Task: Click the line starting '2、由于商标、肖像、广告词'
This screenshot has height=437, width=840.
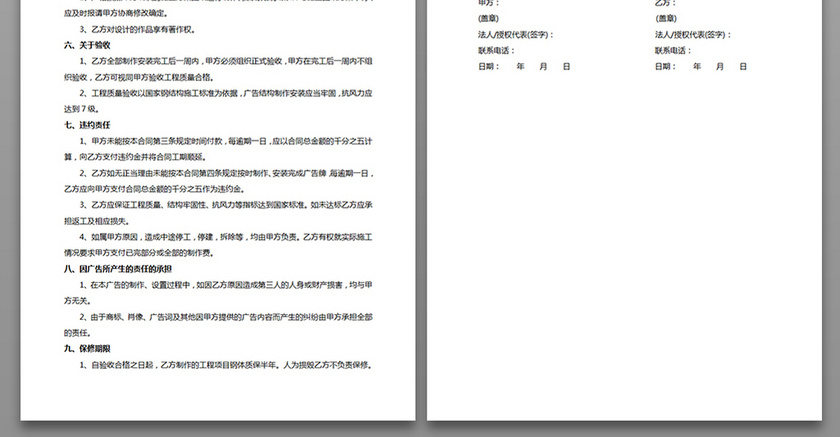Action: point(226,317)
